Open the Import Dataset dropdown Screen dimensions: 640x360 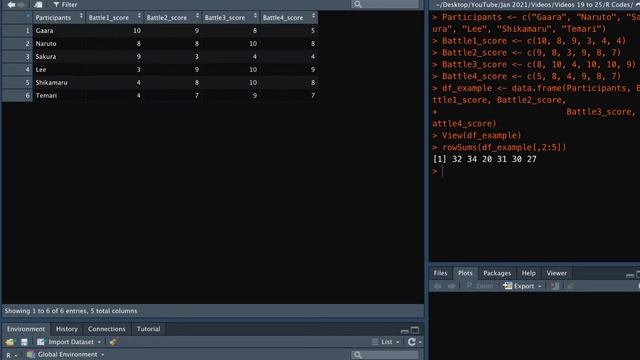(69, 342)
